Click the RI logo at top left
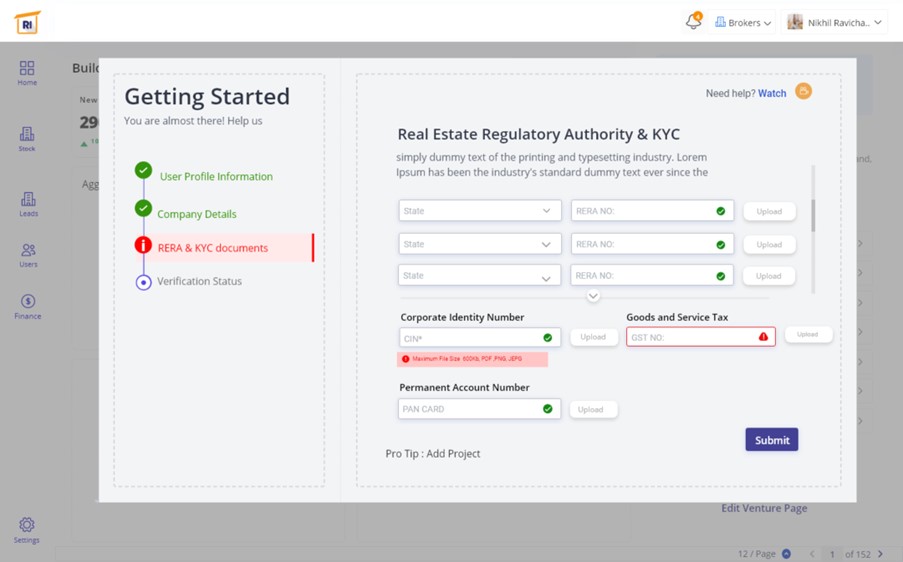The width and height of the screenshot is (903, 562). click(27, 22)
